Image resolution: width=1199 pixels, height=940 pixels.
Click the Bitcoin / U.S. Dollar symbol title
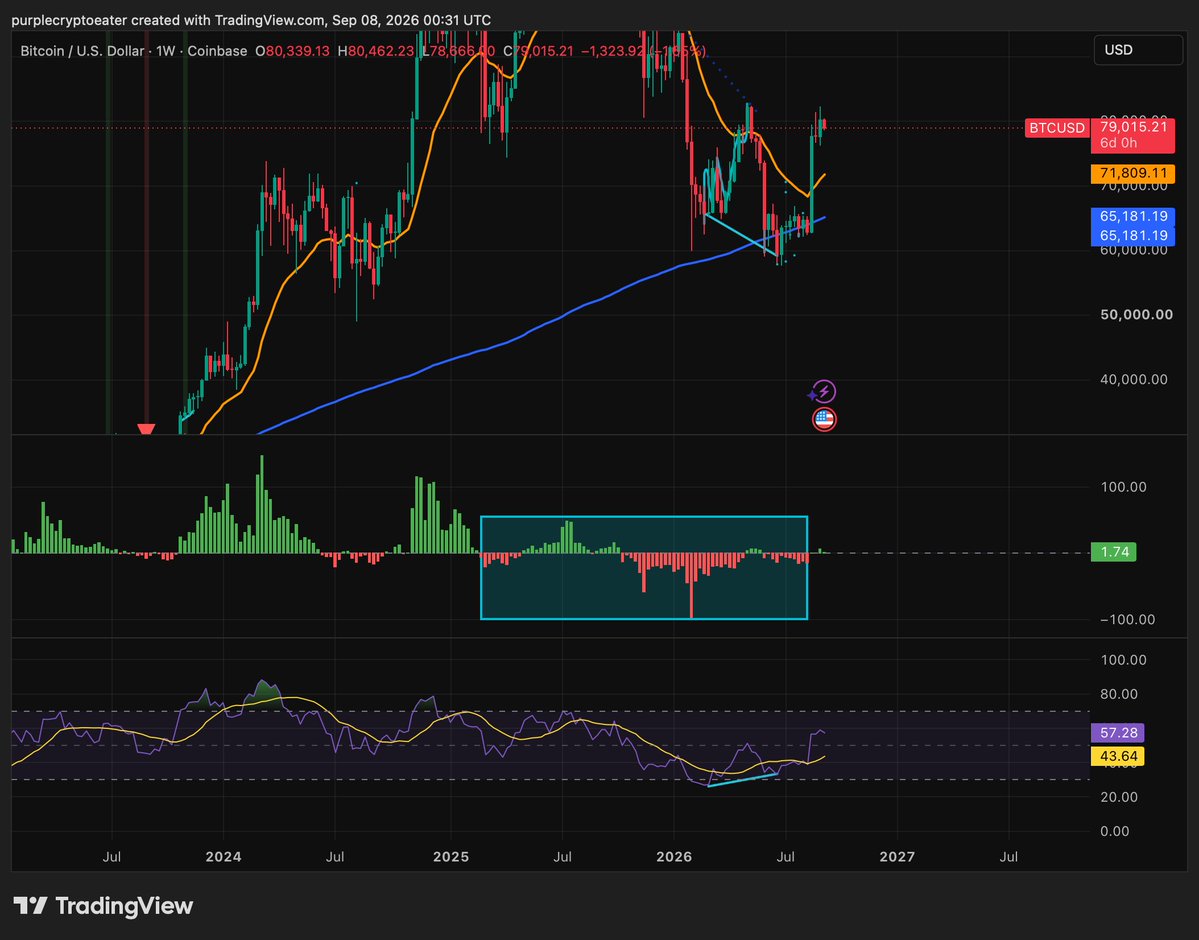point(82,51)
